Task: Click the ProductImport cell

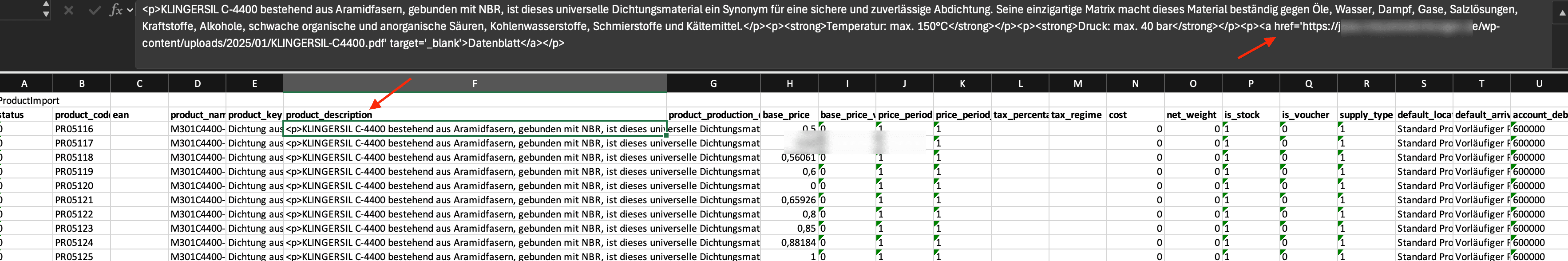Action: click(26, 100)
